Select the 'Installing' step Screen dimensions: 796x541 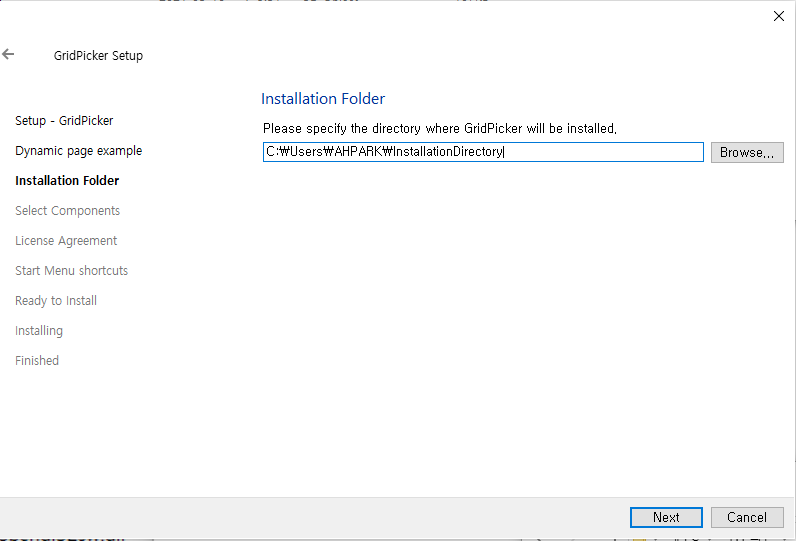click(x=39, y=330)
